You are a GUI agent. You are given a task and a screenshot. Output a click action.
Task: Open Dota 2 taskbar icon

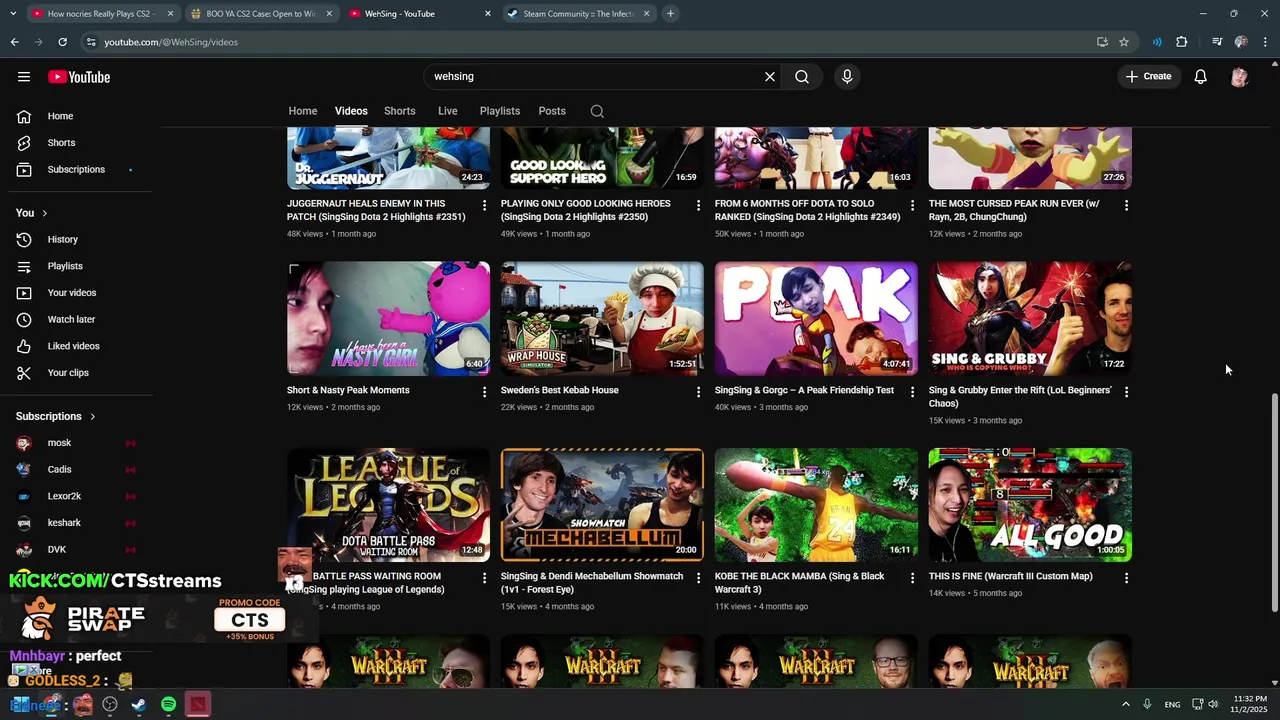pyautogui.click(x=198, y=704)
